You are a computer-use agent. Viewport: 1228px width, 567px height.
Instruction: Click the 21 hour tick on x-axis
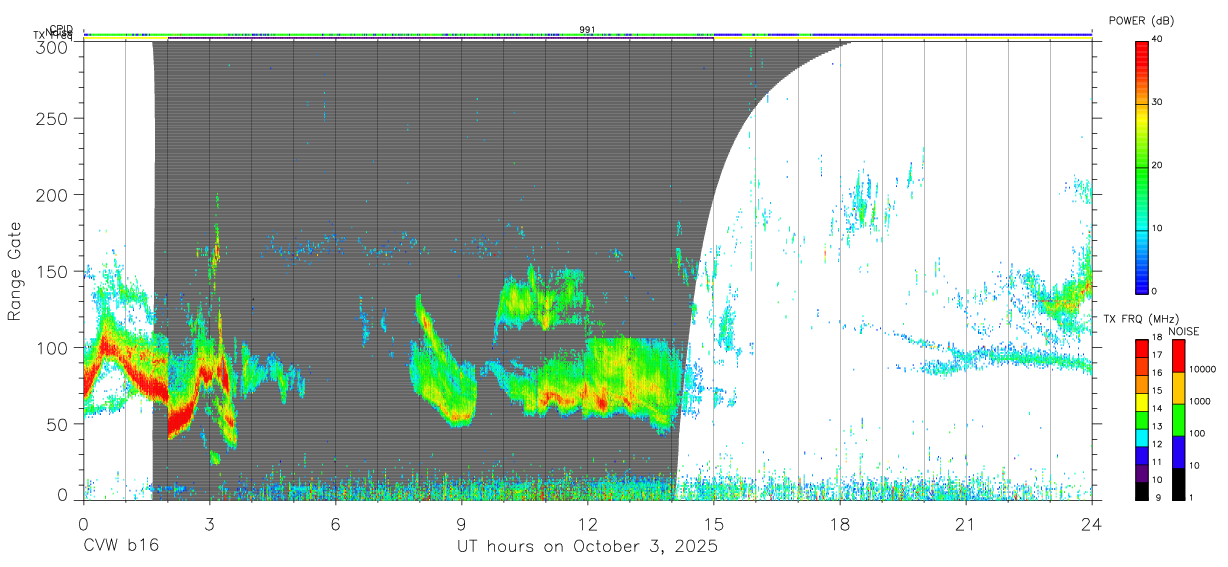coord(965,524)
